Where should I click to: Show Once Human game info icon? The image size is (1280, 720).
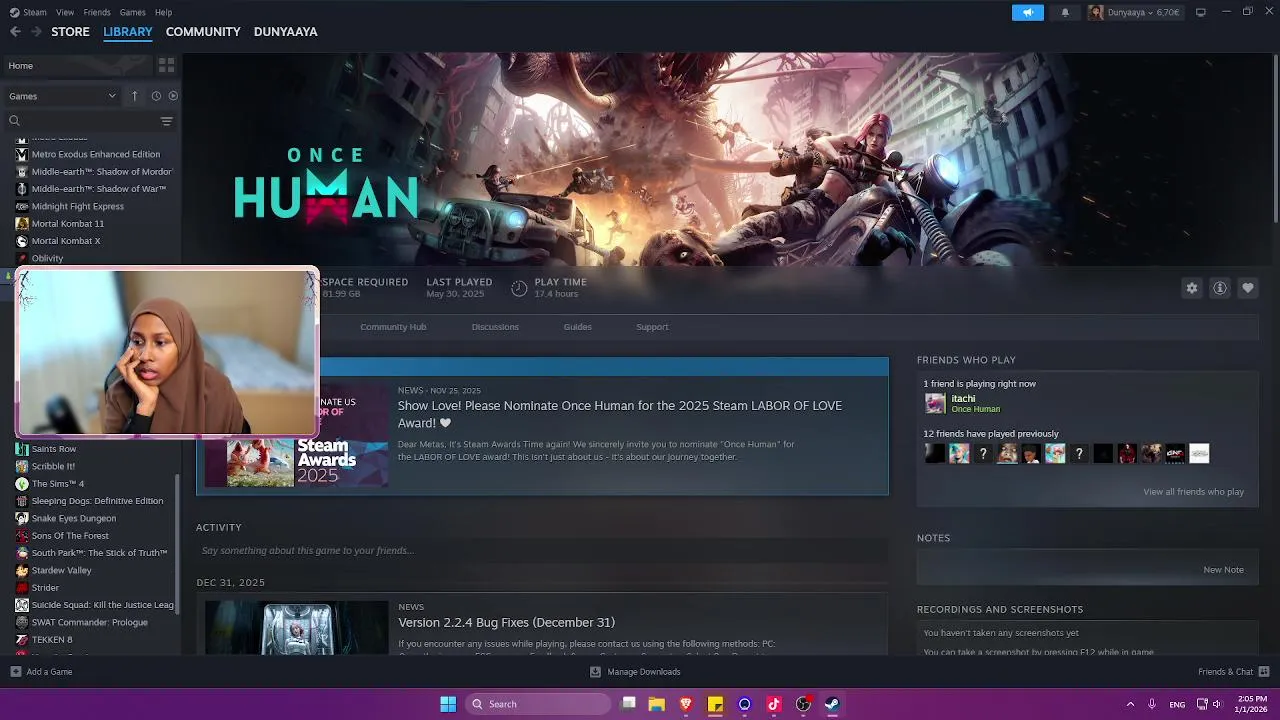click(1220, 288)
